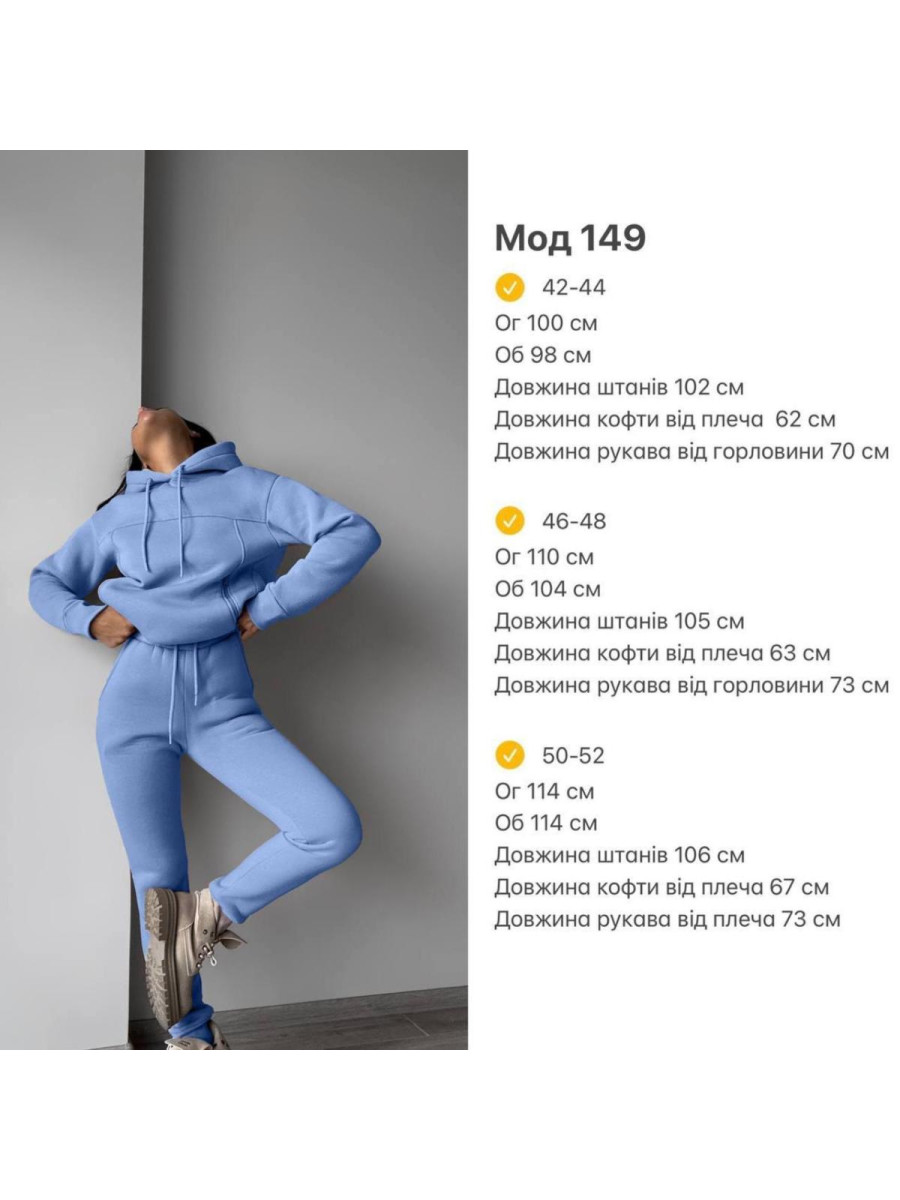Click Довжина рукава від горловини 73 см
The width and height of the screenshot is (900, 1200).
pos(692,686)
